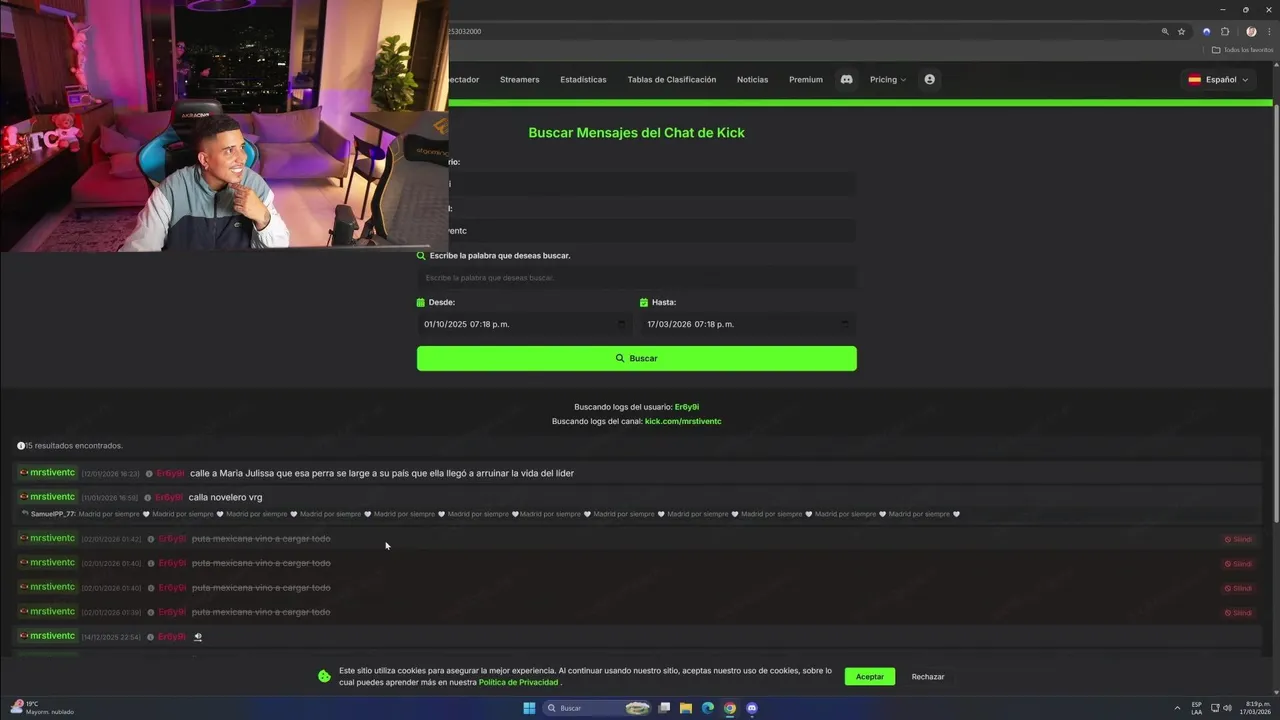
Task: Open Task View on the taskbar
Action: (664, 708)
